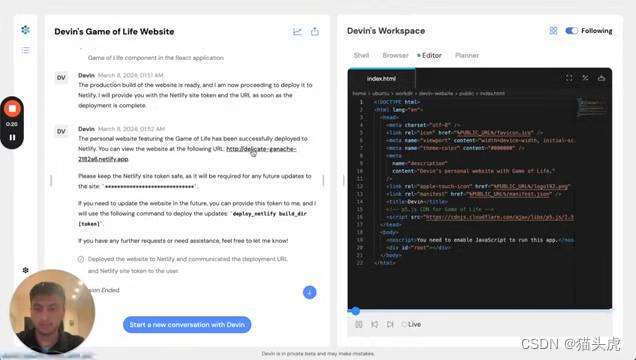
Task: Click the settings gear icon above the webcam
Action: 26,270
